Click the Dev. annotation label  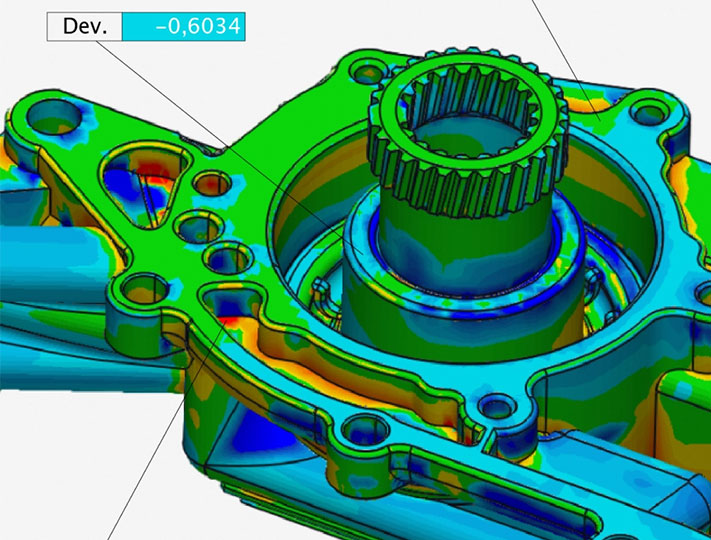point(83,27)
